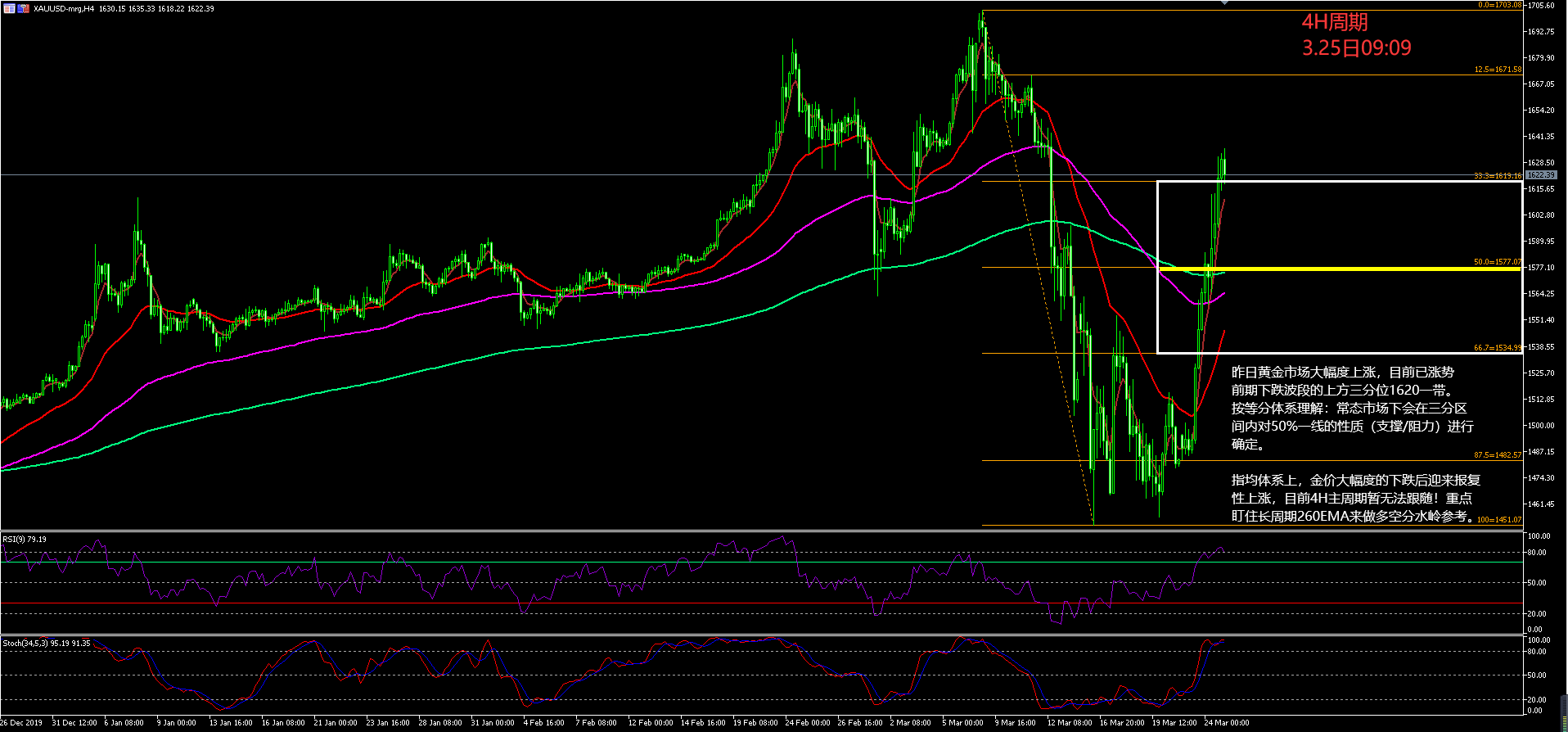The width and height of the screenshot is (1568, 732).
Task: Click the red 4H周期 title text
Action: (x=1335, y=22)
